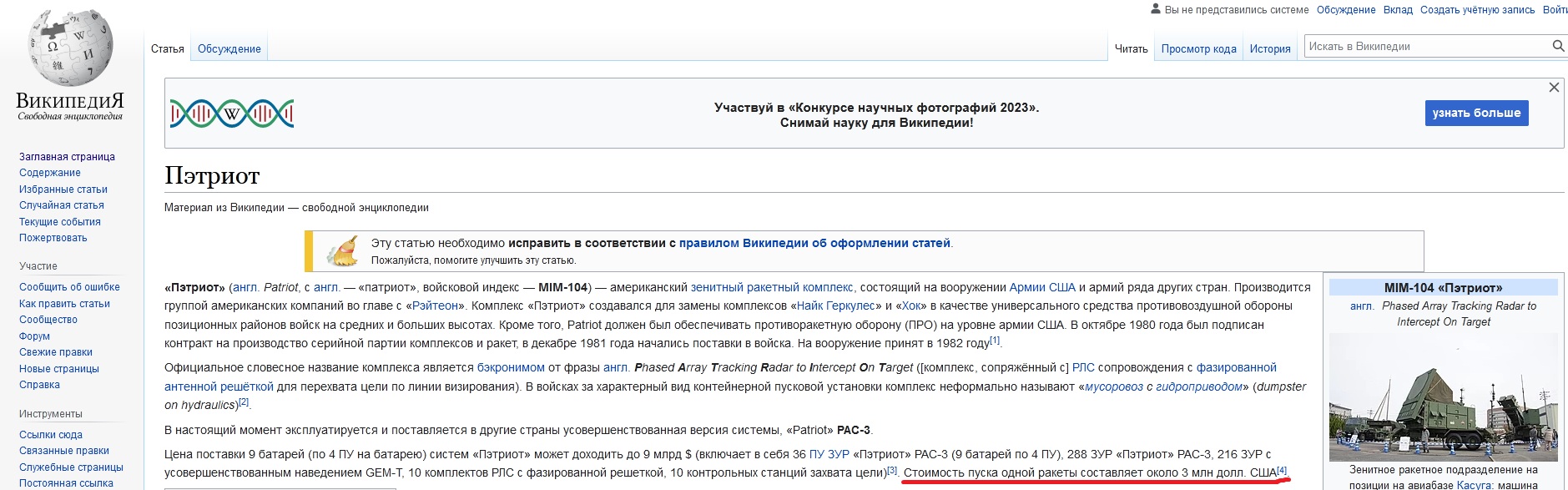Follow the «ЗУР» link
Viewport: 1568px width, 490px height.
point(839,454)
